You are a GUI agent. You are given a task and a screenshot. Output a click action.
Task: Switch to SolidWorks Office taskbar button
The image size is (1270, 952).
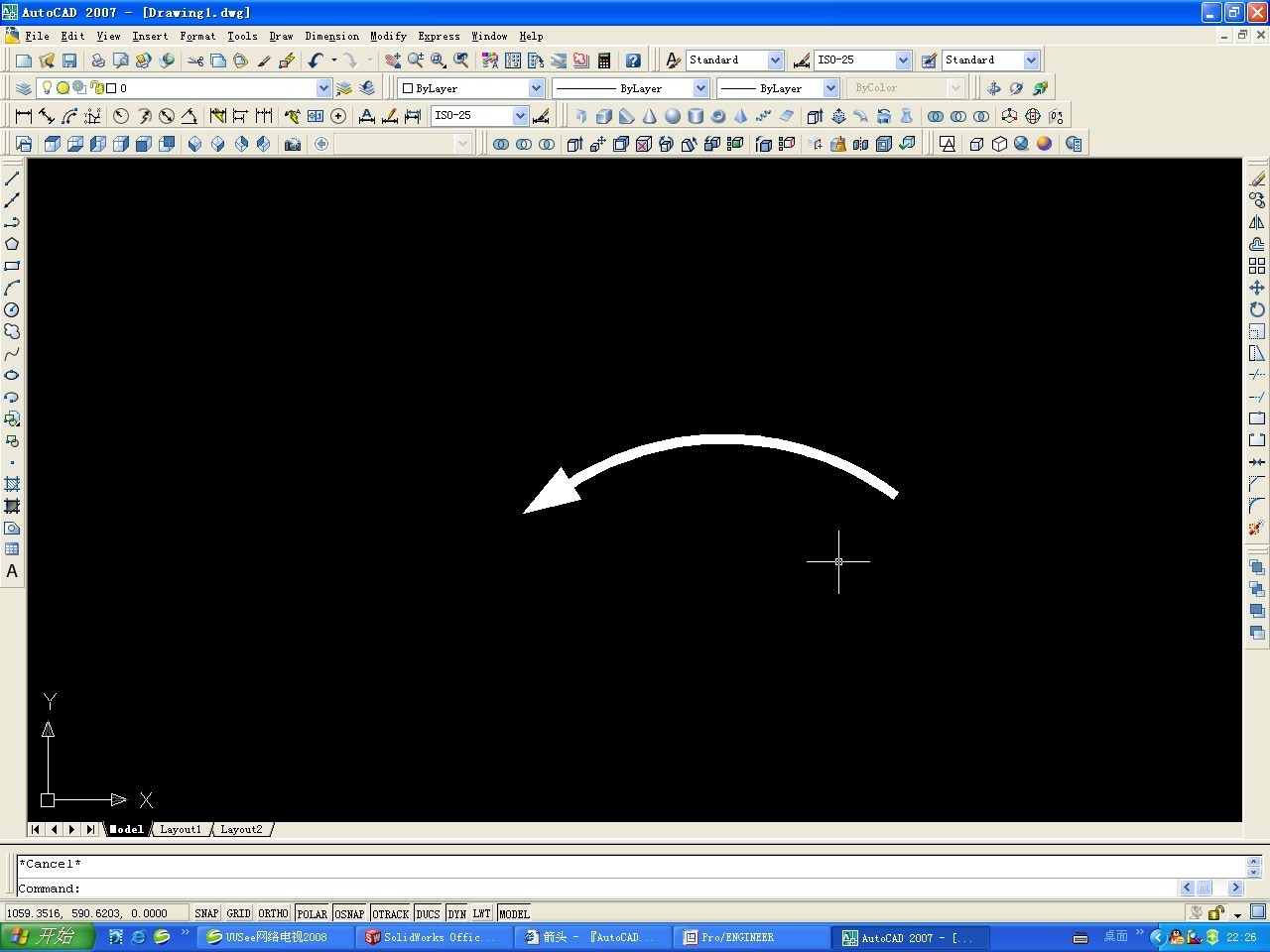pos(435,937)
